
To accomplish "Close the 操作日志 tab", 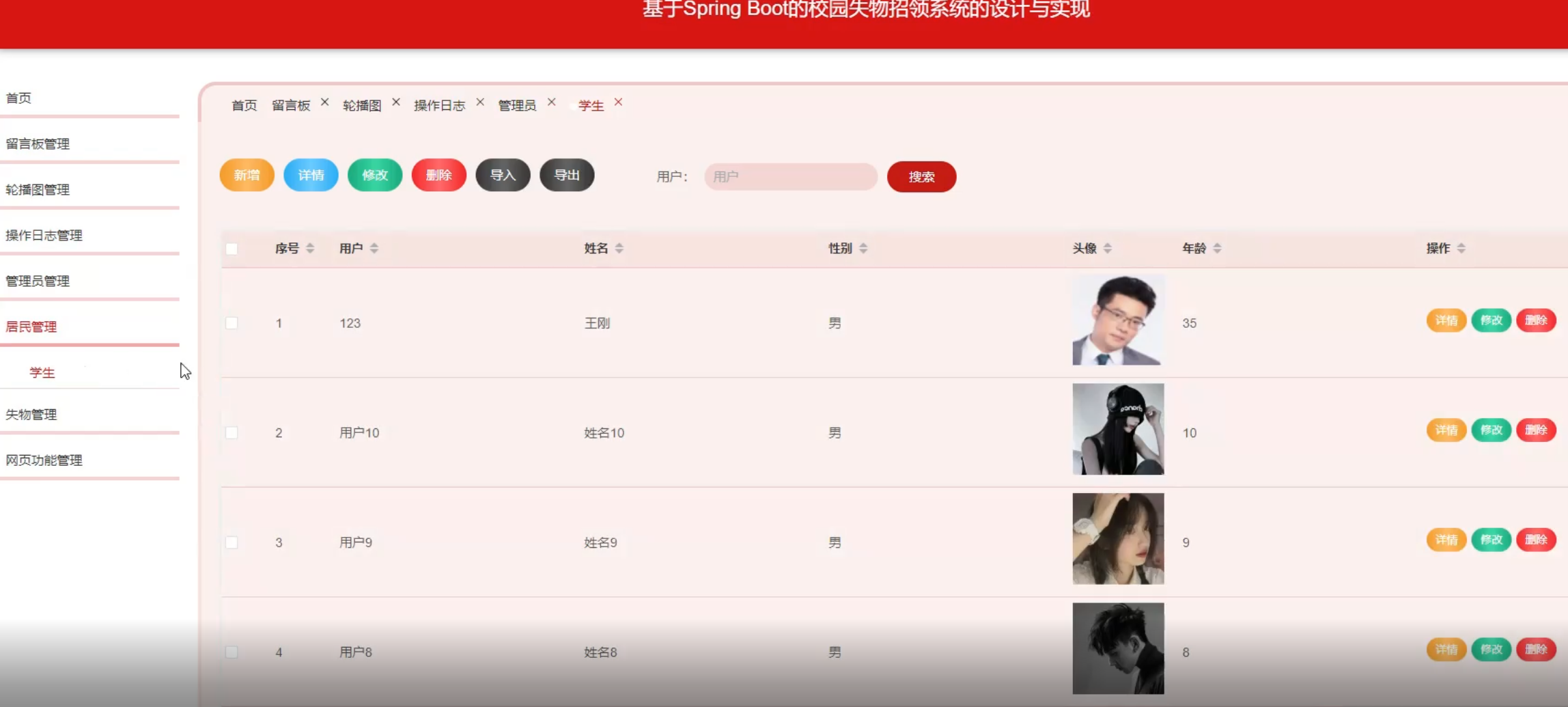I will click(x=480, y=102).
